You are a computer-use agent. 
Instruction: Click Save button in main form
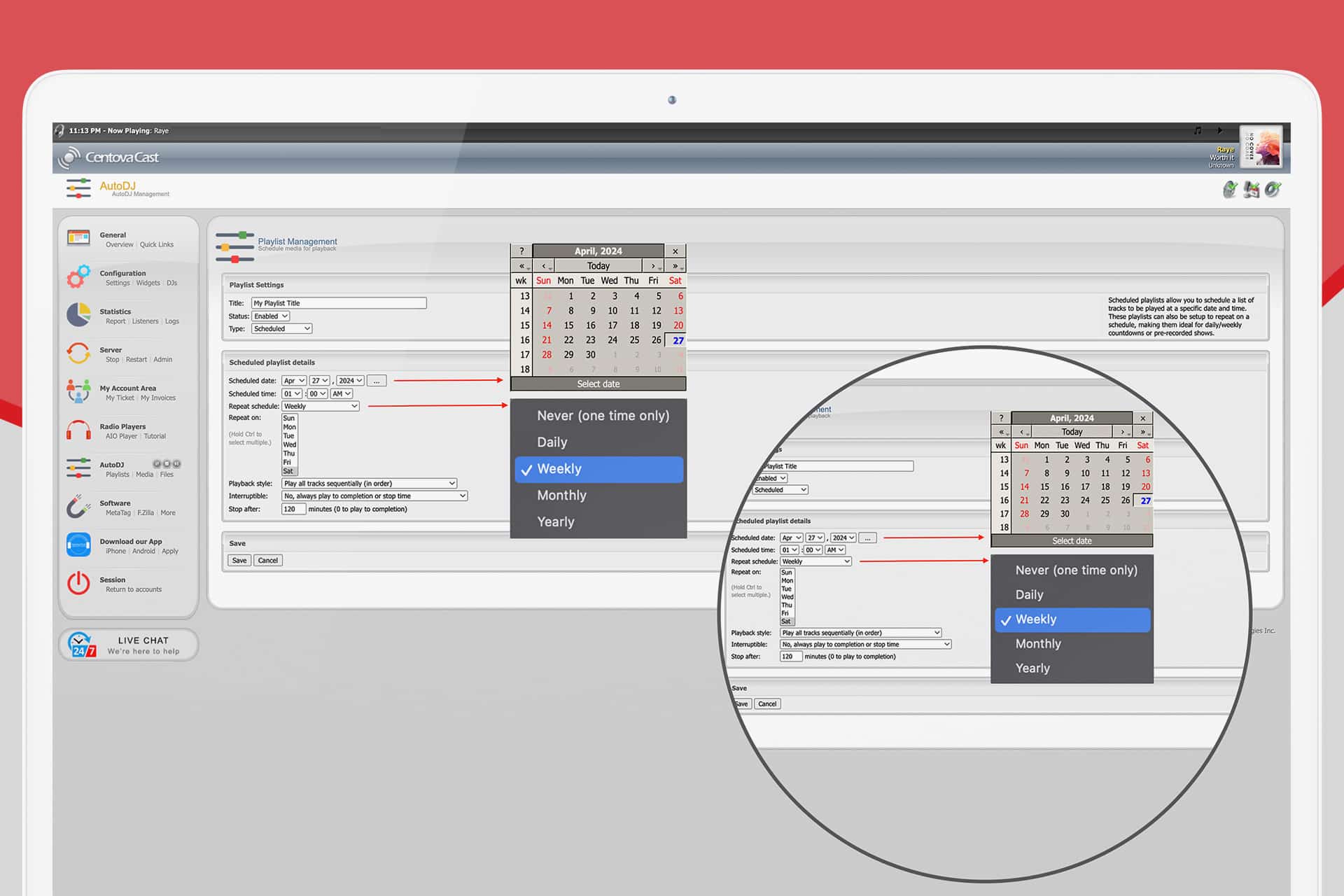(x=239, y=560)
